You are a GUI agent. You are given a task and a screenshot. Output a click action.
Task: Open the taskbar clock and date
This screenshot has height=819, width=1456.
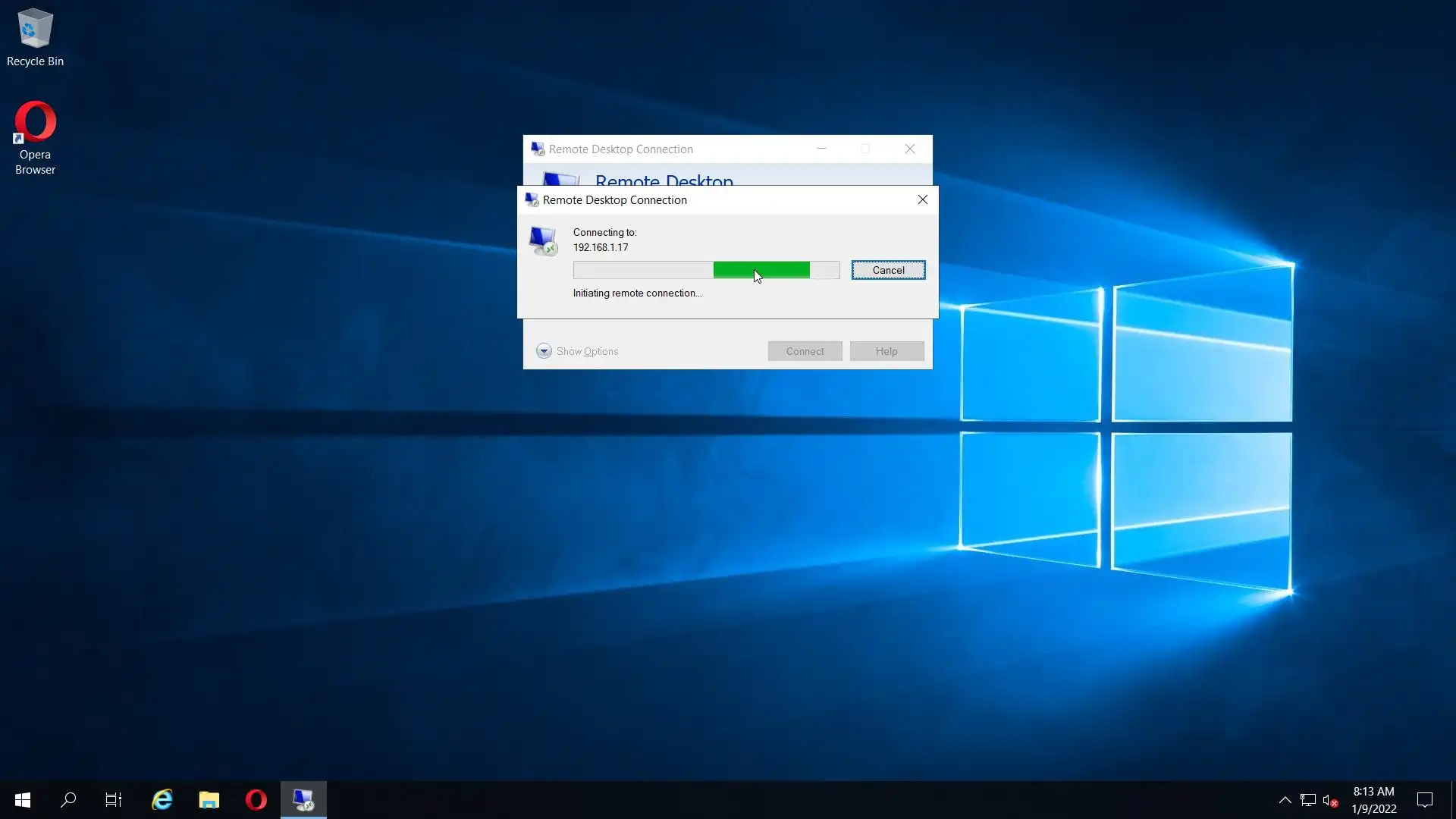(x=1373, y=799)
